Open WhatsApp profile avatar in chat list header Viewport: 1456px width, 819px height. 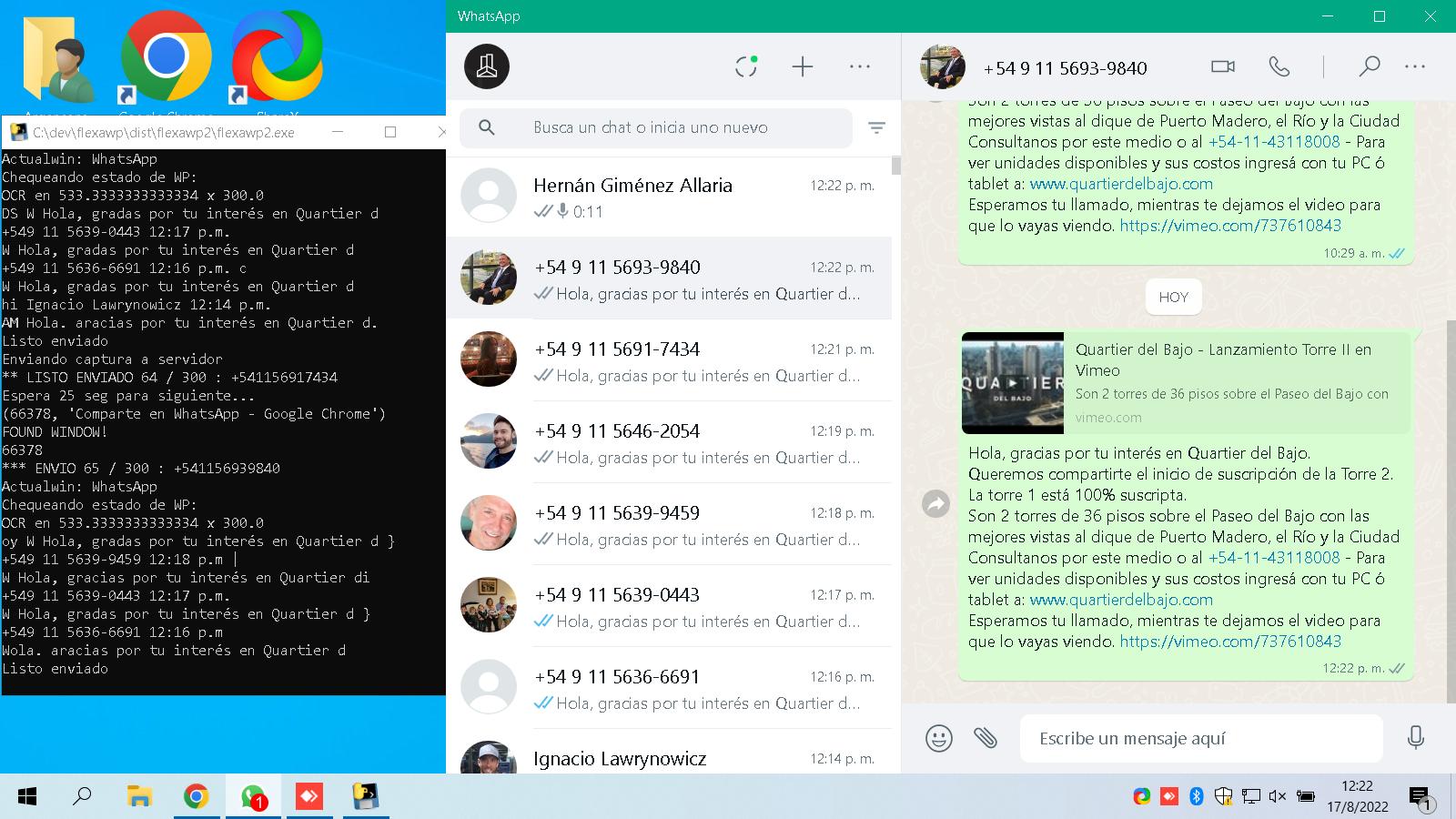487,66
